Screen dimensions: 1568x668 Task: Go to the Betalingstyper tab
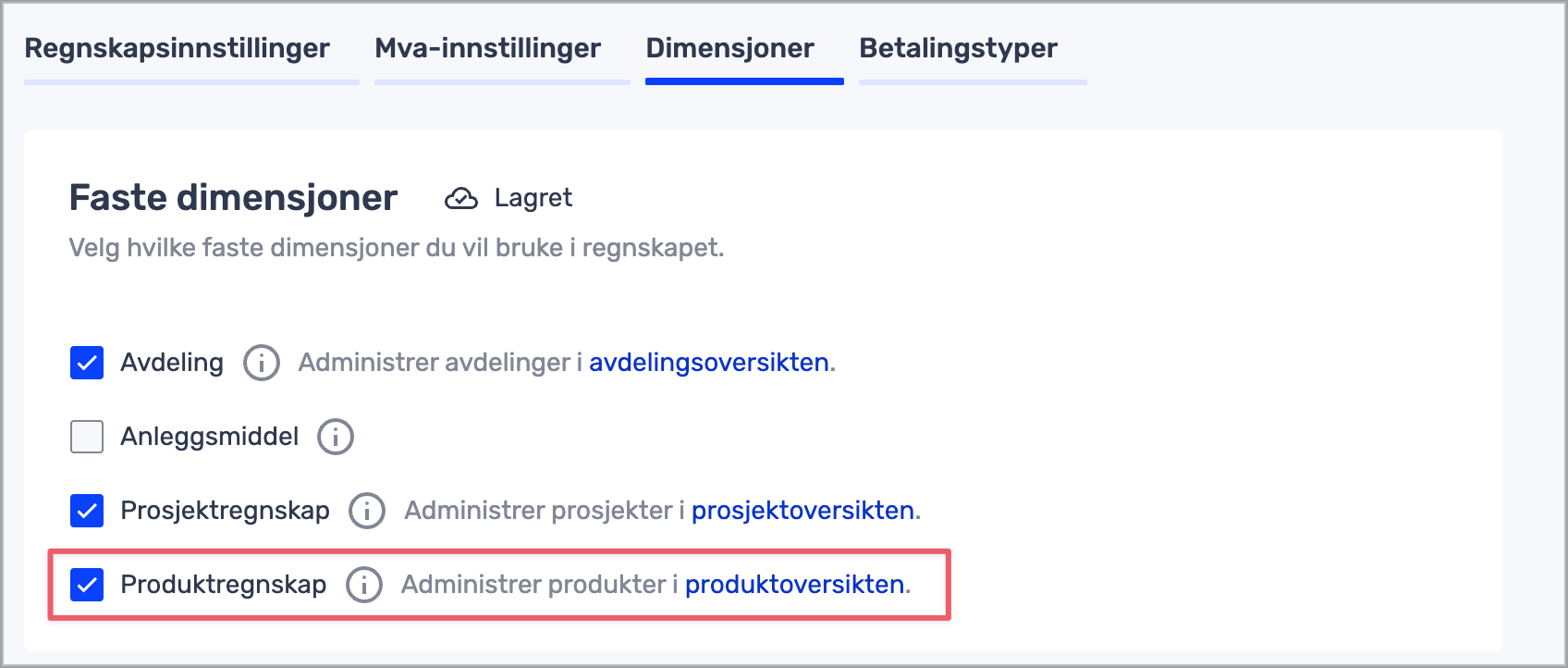(958, 48)
